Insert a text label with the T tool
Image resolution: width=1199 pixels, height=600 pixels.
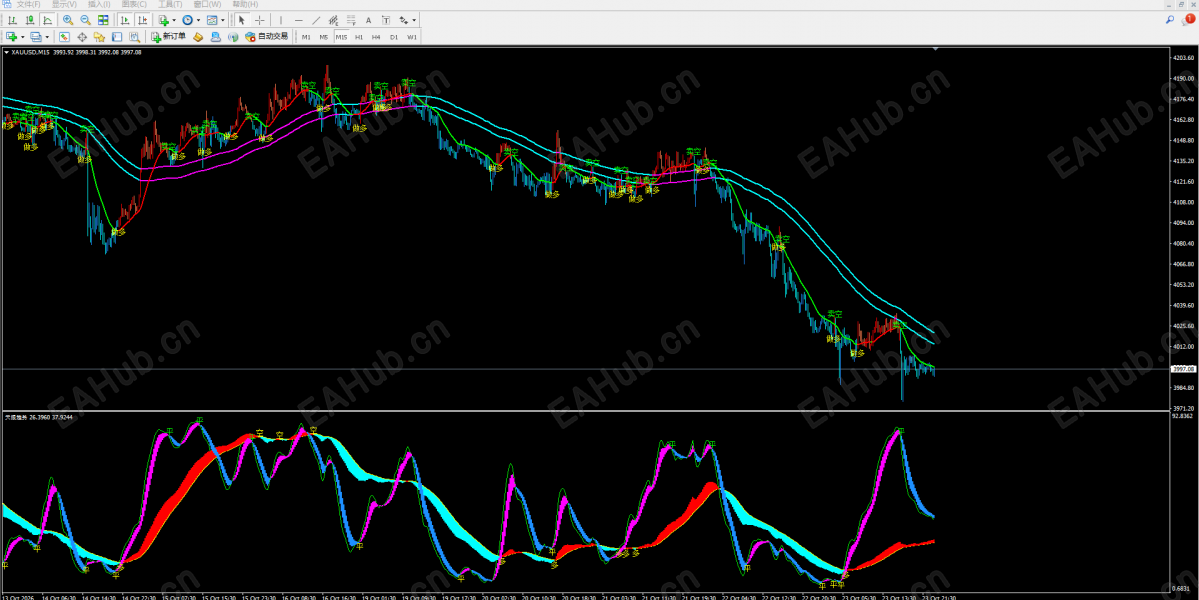pos(385,21)
